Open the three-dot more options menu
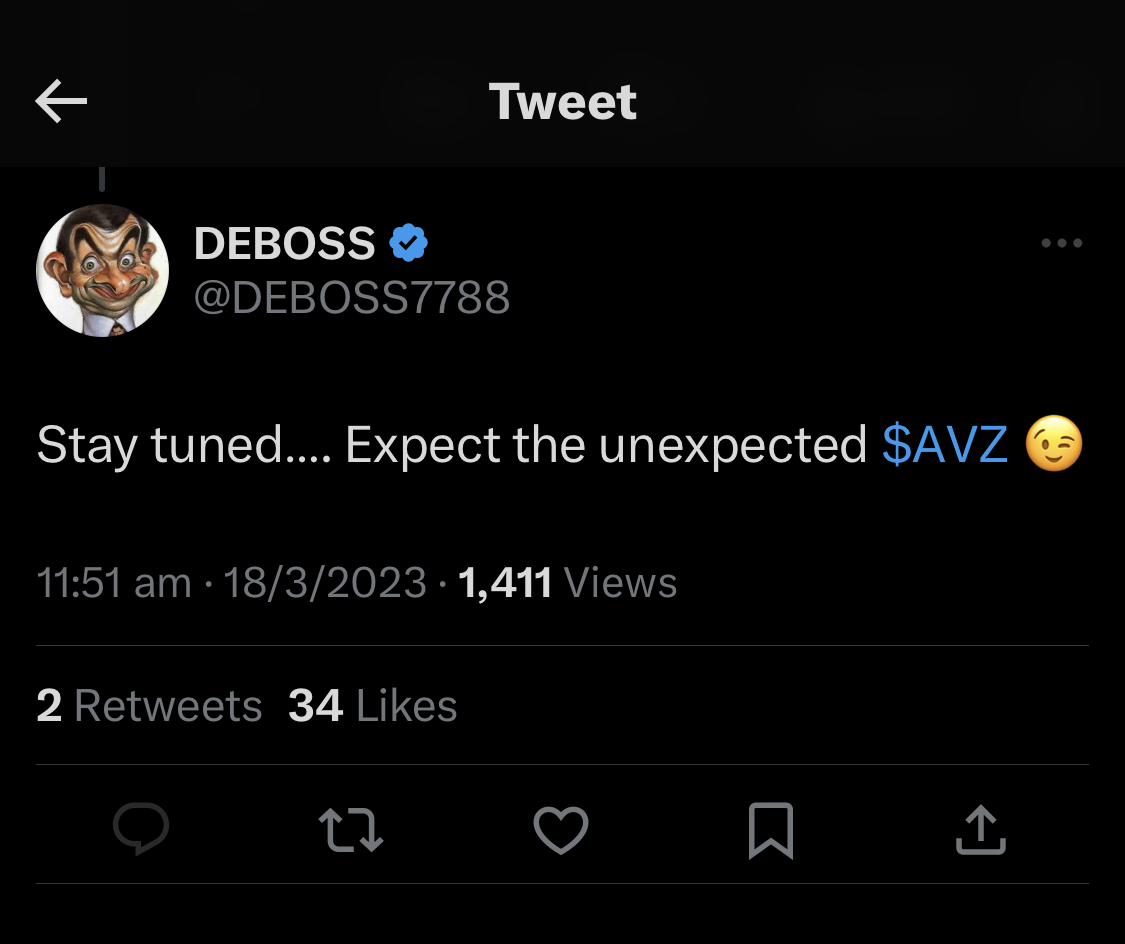 [x=1061, y=243]
